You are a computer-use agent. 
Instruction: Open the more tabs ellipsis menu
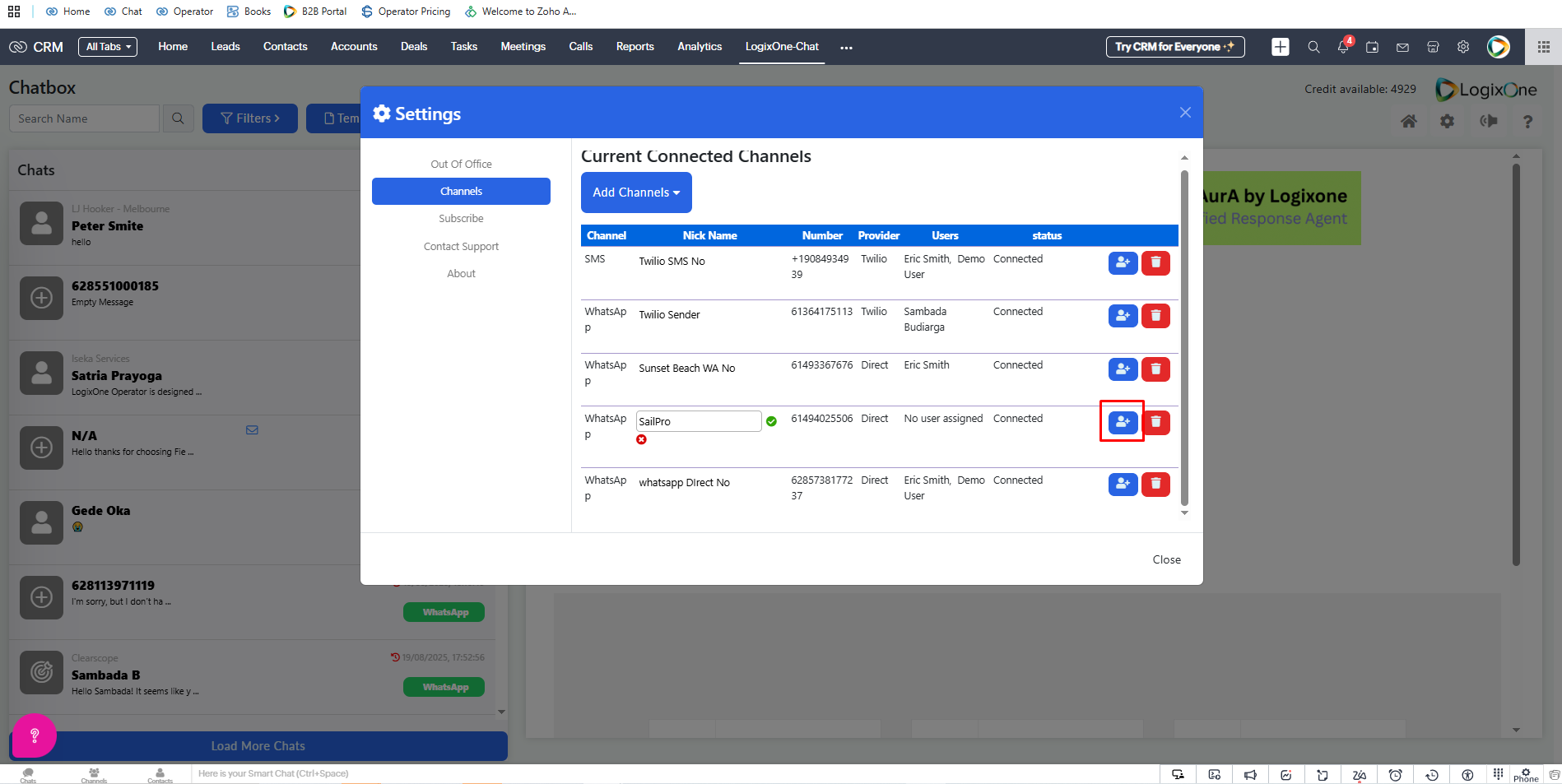pyautogui.click(x=846, y=48)
